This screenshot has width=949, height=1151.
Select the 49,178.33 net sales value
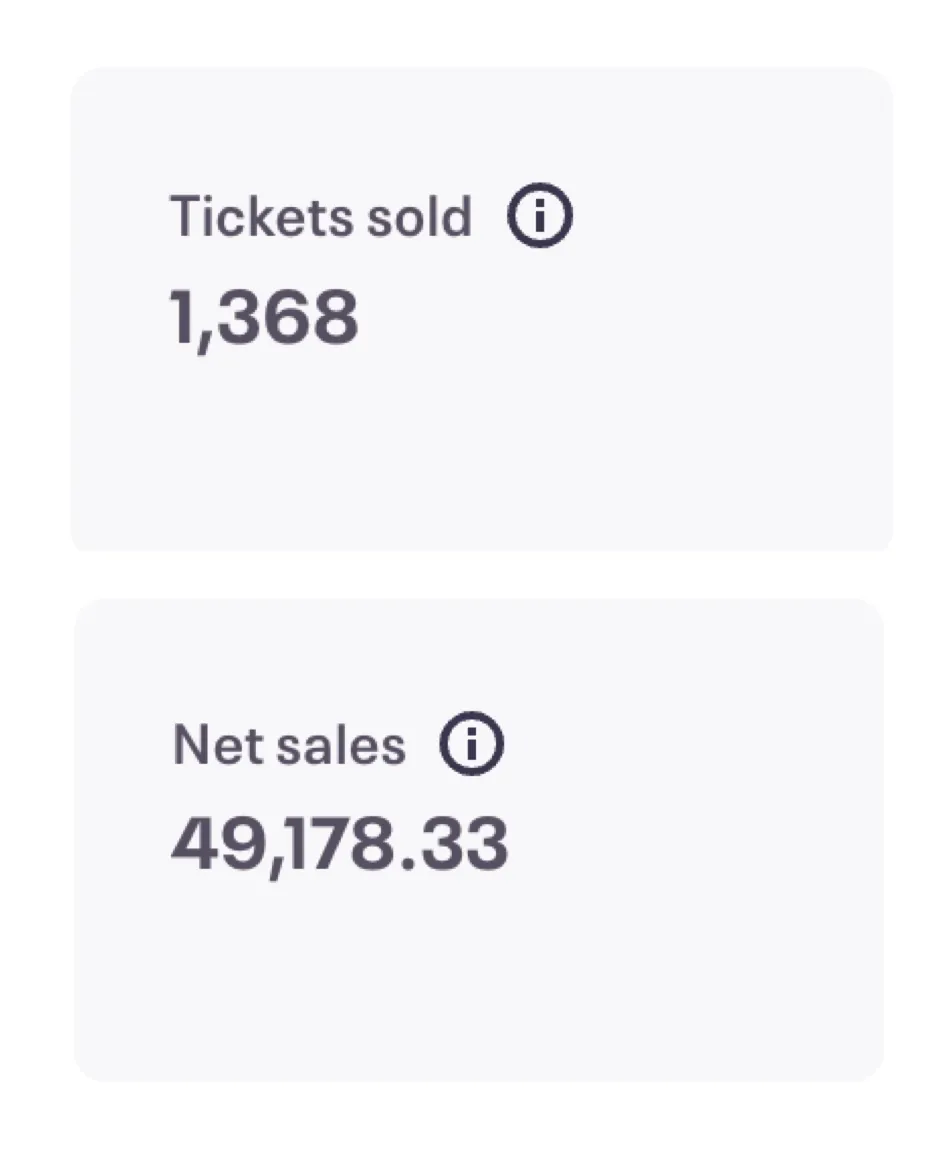pyautogui.click(x=339, y=845)
